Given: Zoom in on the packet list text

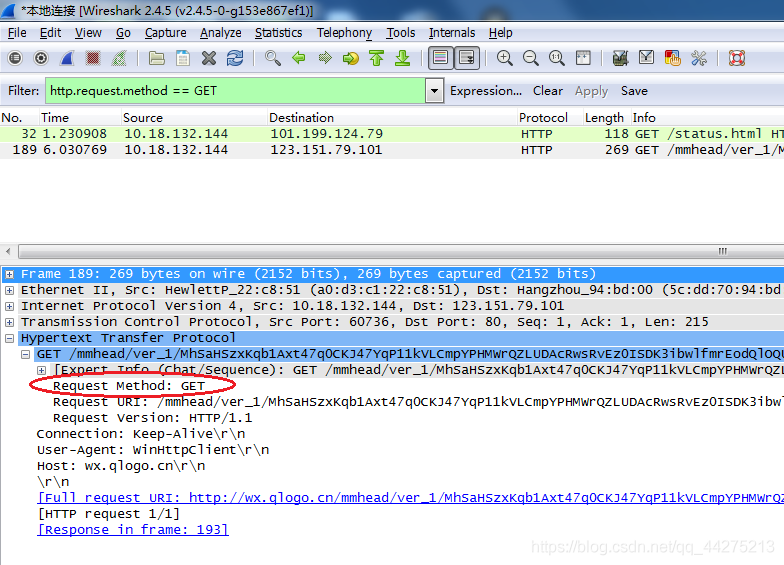Looking at the screenshot, I should (x=504, y=58).
